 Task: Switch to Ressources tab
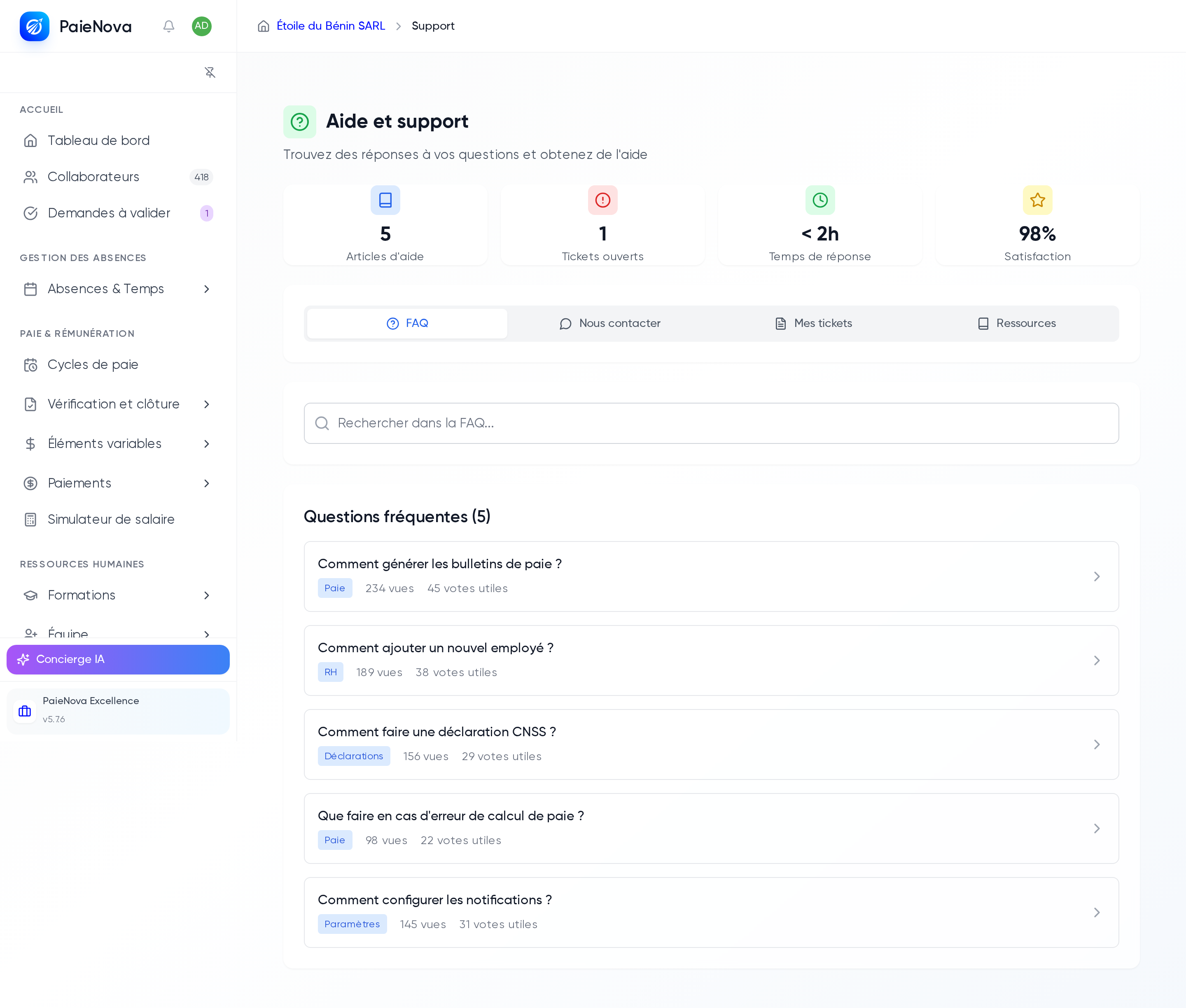click(x=1016, y=323)
